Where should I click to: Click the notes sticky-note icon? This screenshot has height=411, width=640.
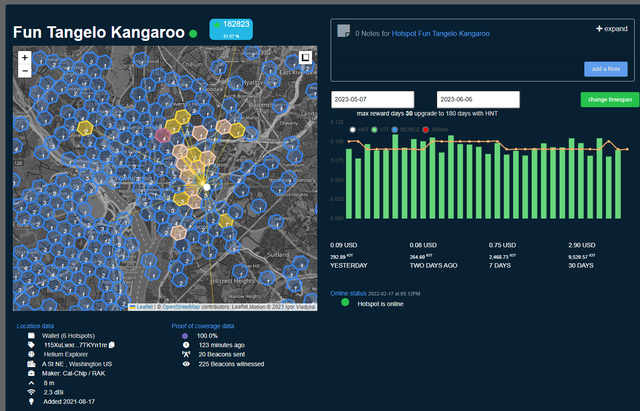click(344, 31)
